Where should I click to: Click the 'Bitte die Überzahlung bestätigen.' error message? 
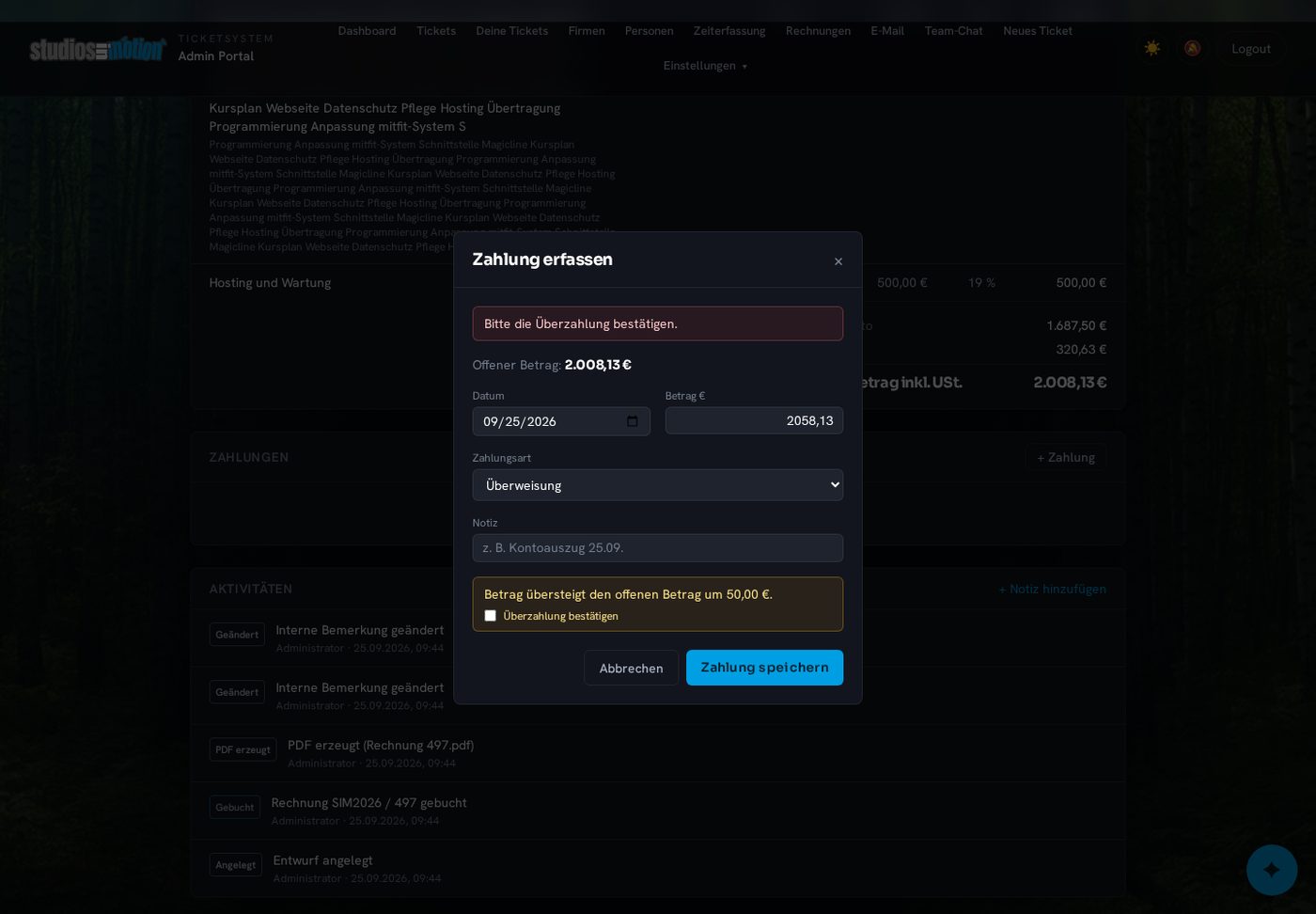click(x=658, y=323)
